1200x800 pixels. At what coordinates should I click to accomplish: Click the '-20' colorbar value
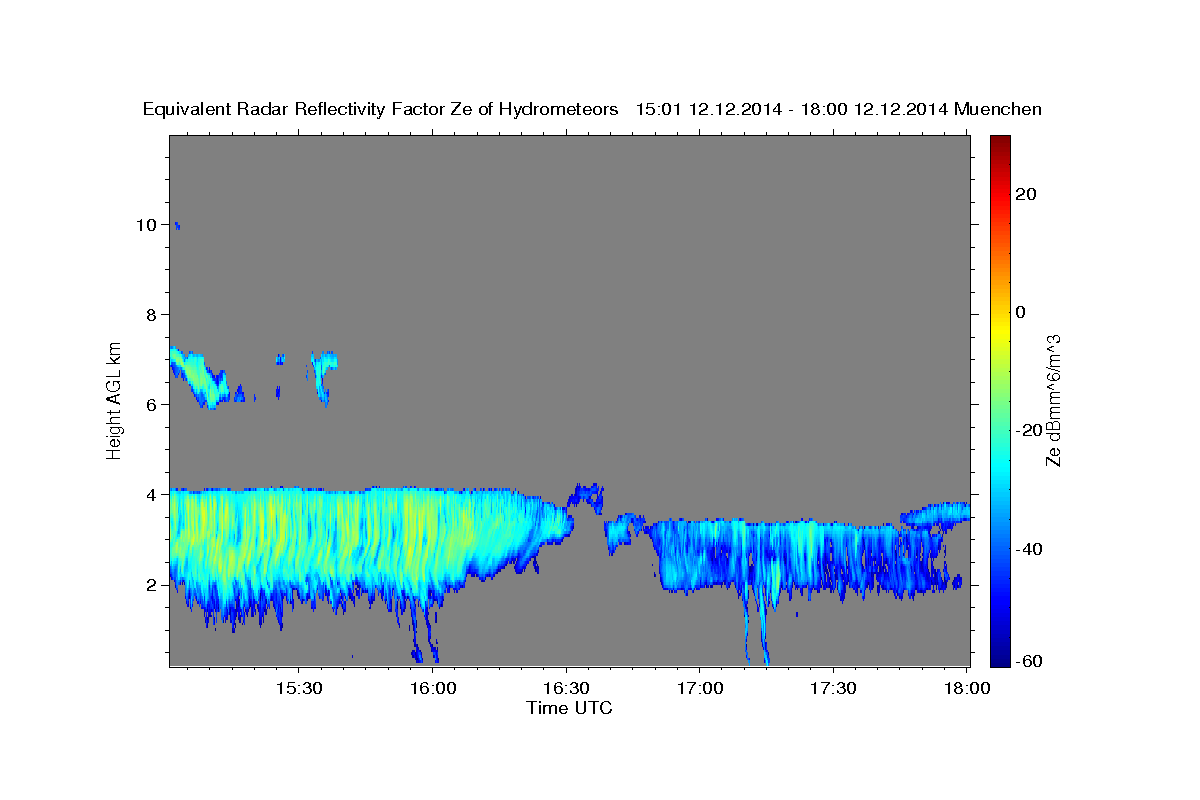(x=1029, y=430)
